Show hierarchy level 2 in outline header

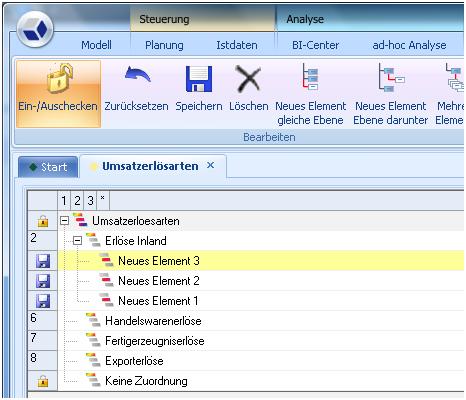(77, 201)
